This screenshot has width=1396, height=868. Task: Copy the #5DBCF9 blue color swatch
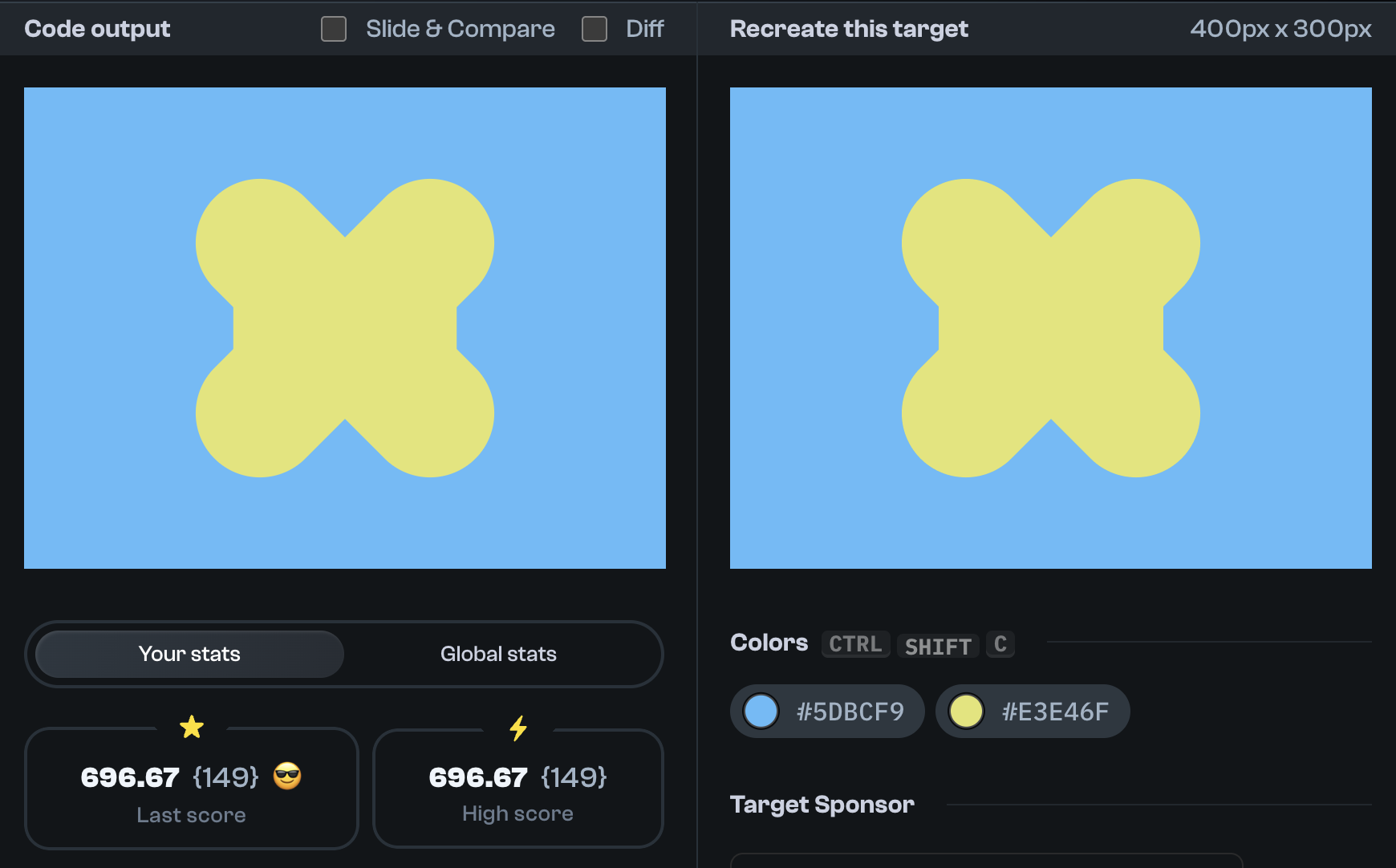pos(827,712)
